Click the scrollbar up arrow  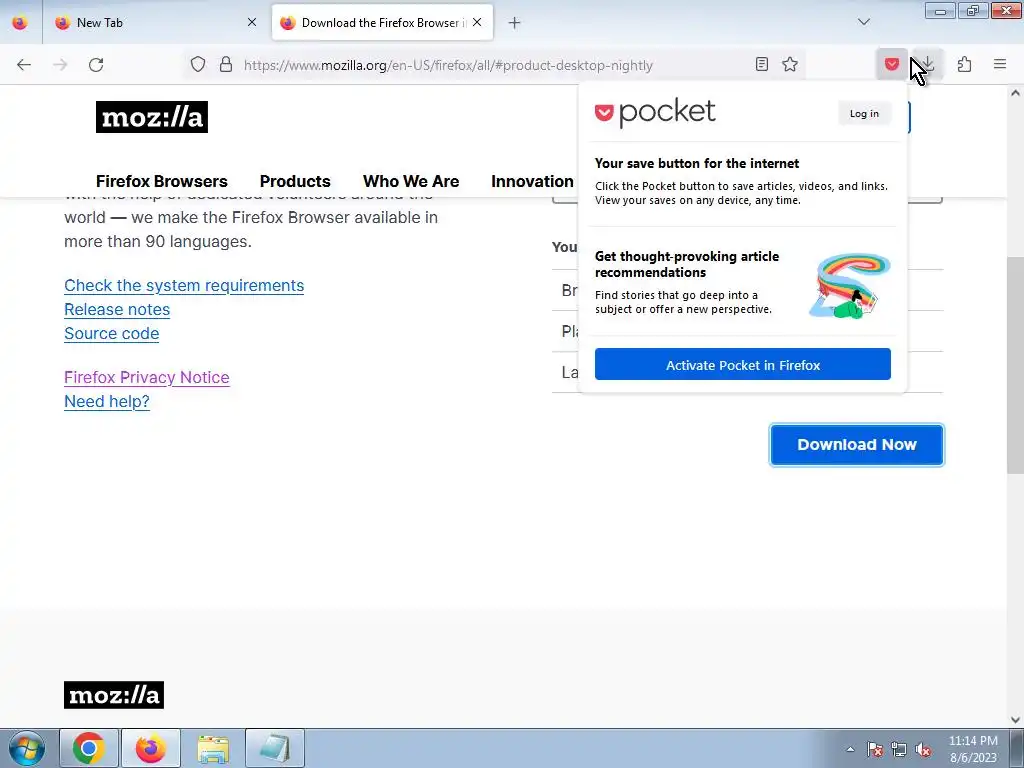click(1015, 93)
